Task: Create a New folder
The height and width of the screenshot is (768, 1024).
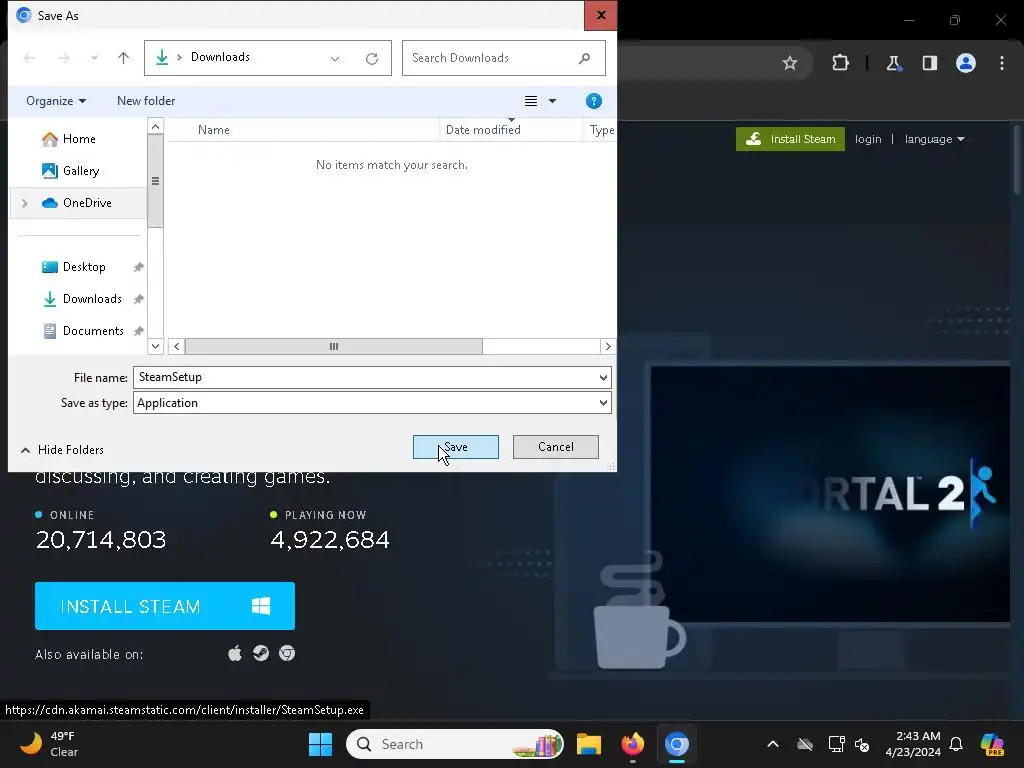Action: (x=146, y=101)
